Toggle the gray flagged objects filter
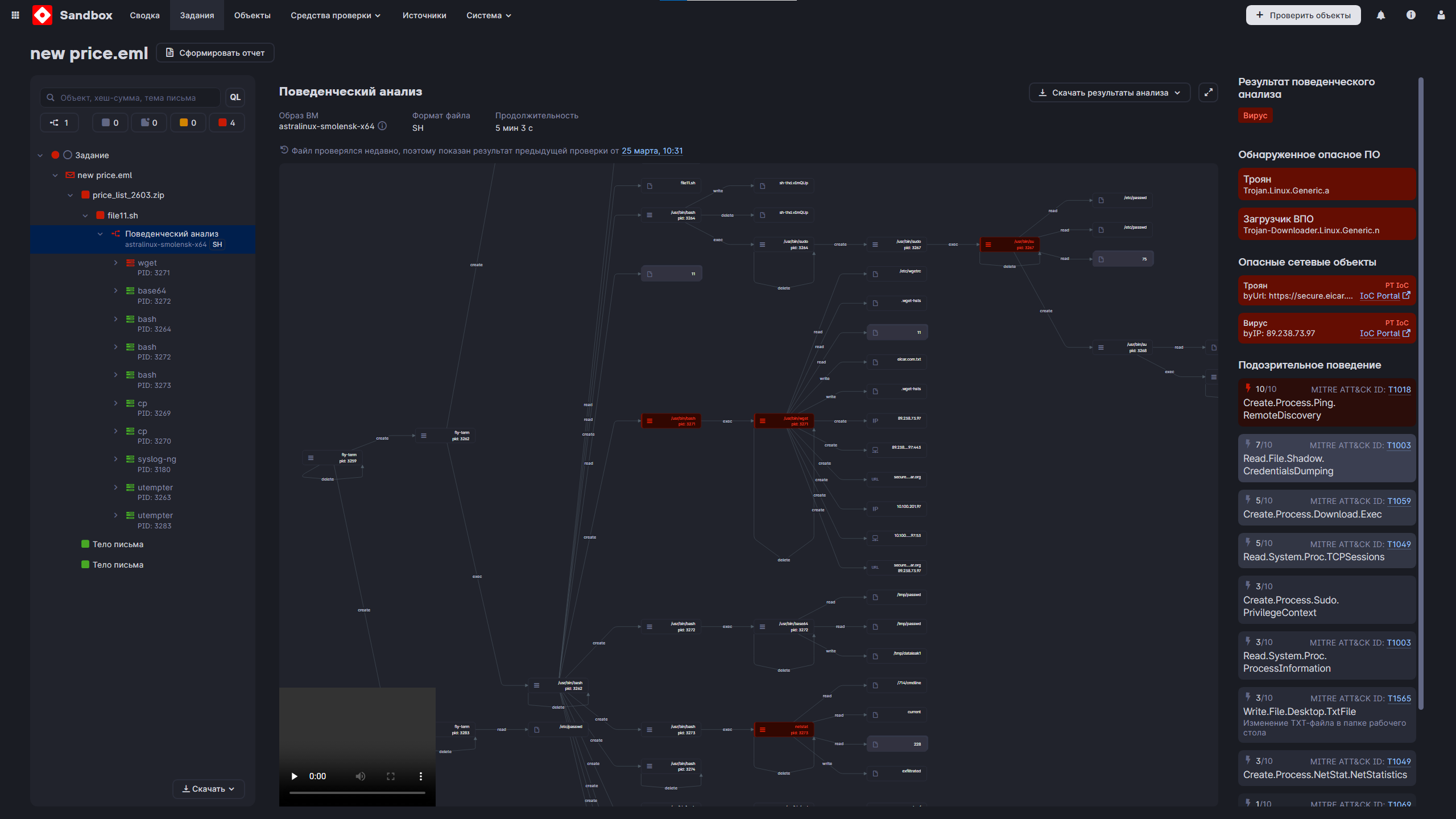 pos(149,123)
